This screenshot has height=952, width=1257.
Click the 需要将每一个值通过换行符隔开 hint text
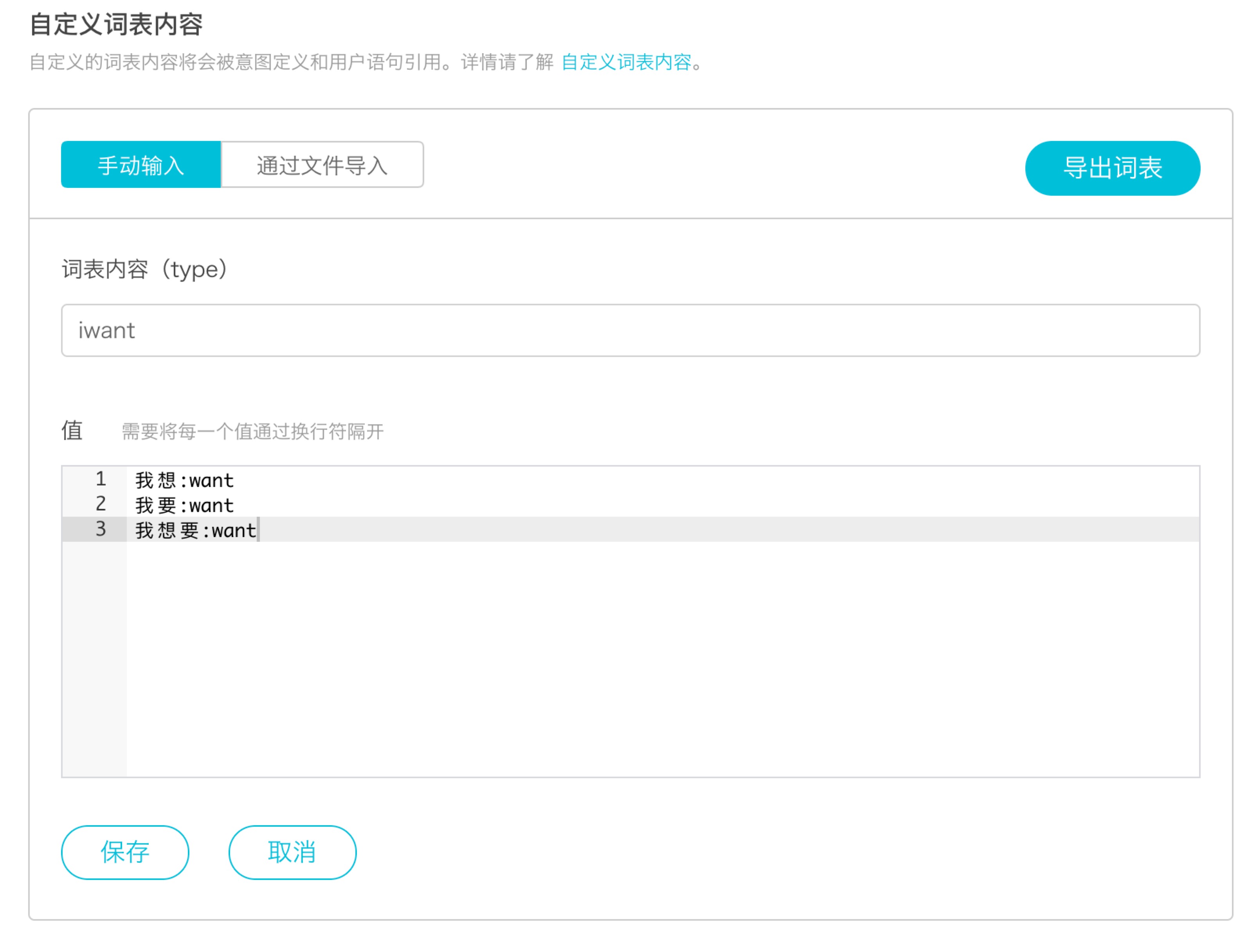[x=252, y=432]
